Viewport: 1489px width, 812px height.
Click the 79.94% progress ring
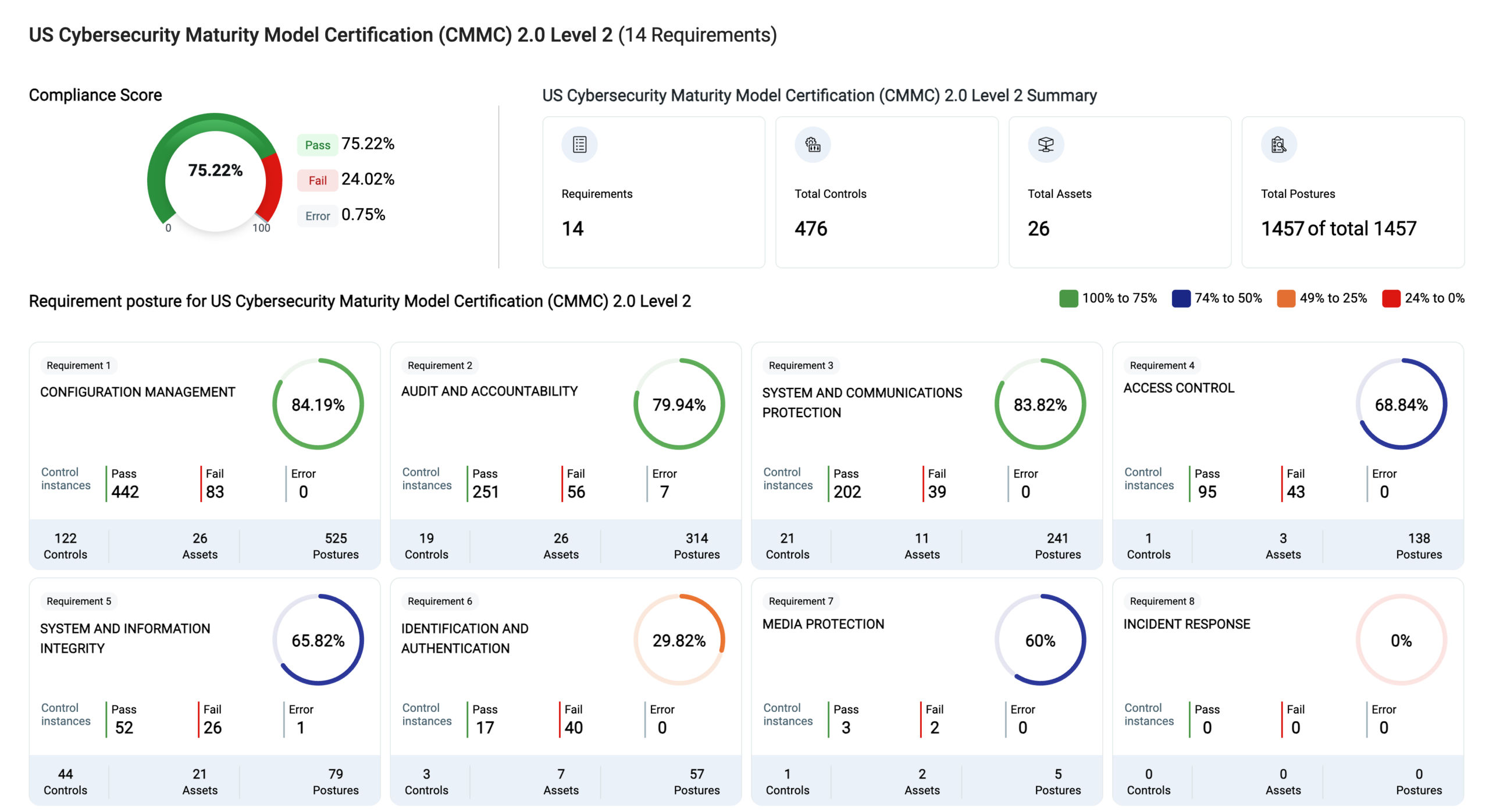coord(679,404)
